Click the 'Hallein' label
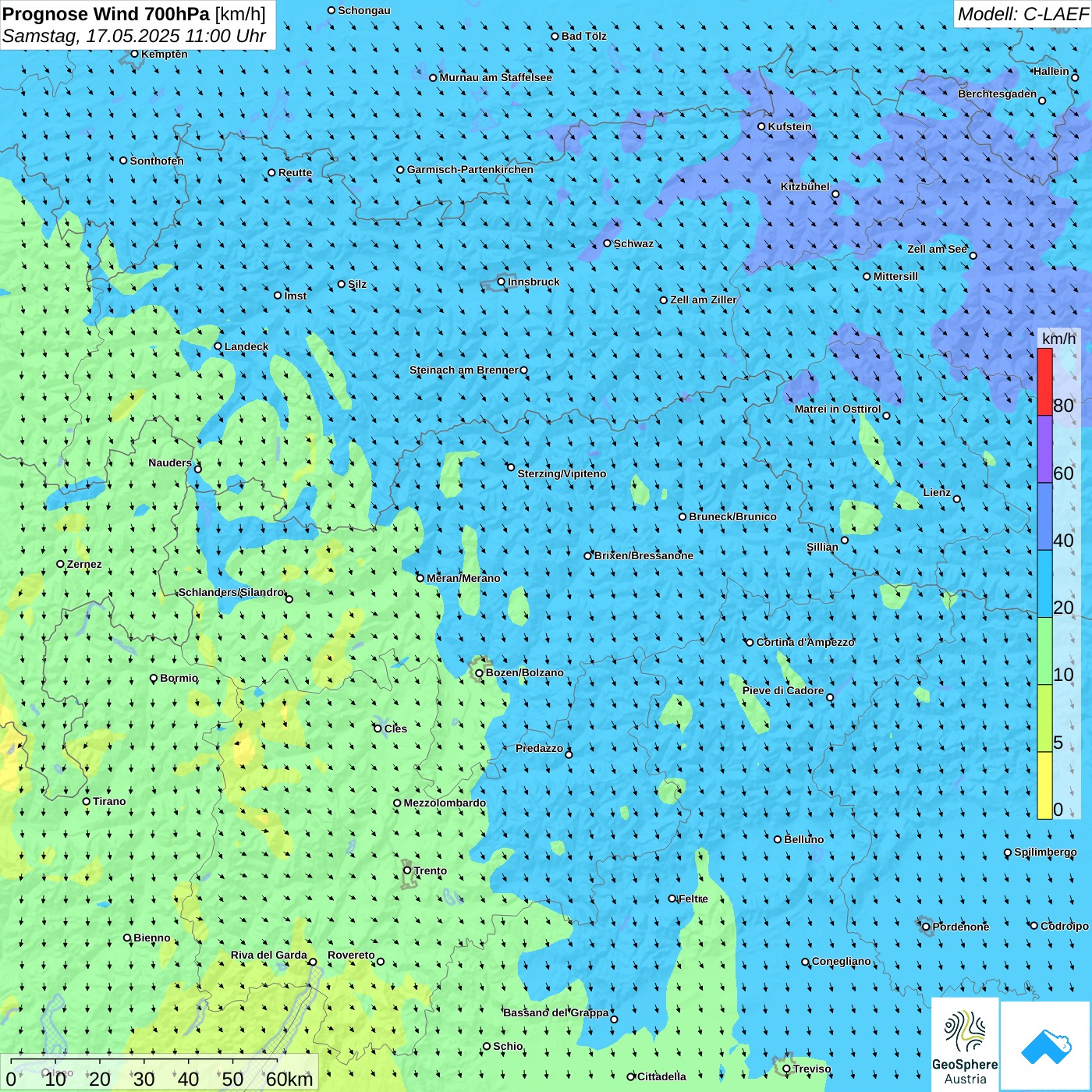The width and height of the screenshot is (1092, 1092). pyautogui.click(x=1051, y=71)
